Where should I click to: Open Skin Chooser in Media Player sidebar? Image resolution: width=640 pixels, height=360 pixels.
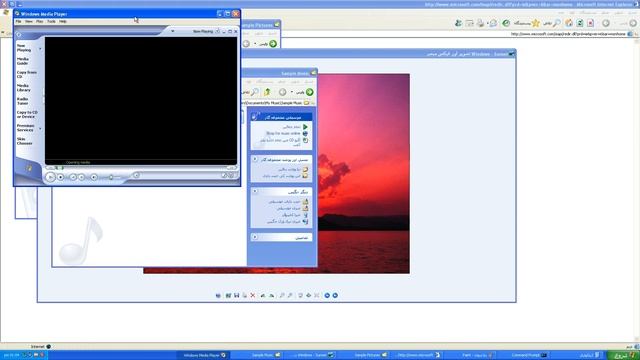pyautogui.click(x=24, y=141)
